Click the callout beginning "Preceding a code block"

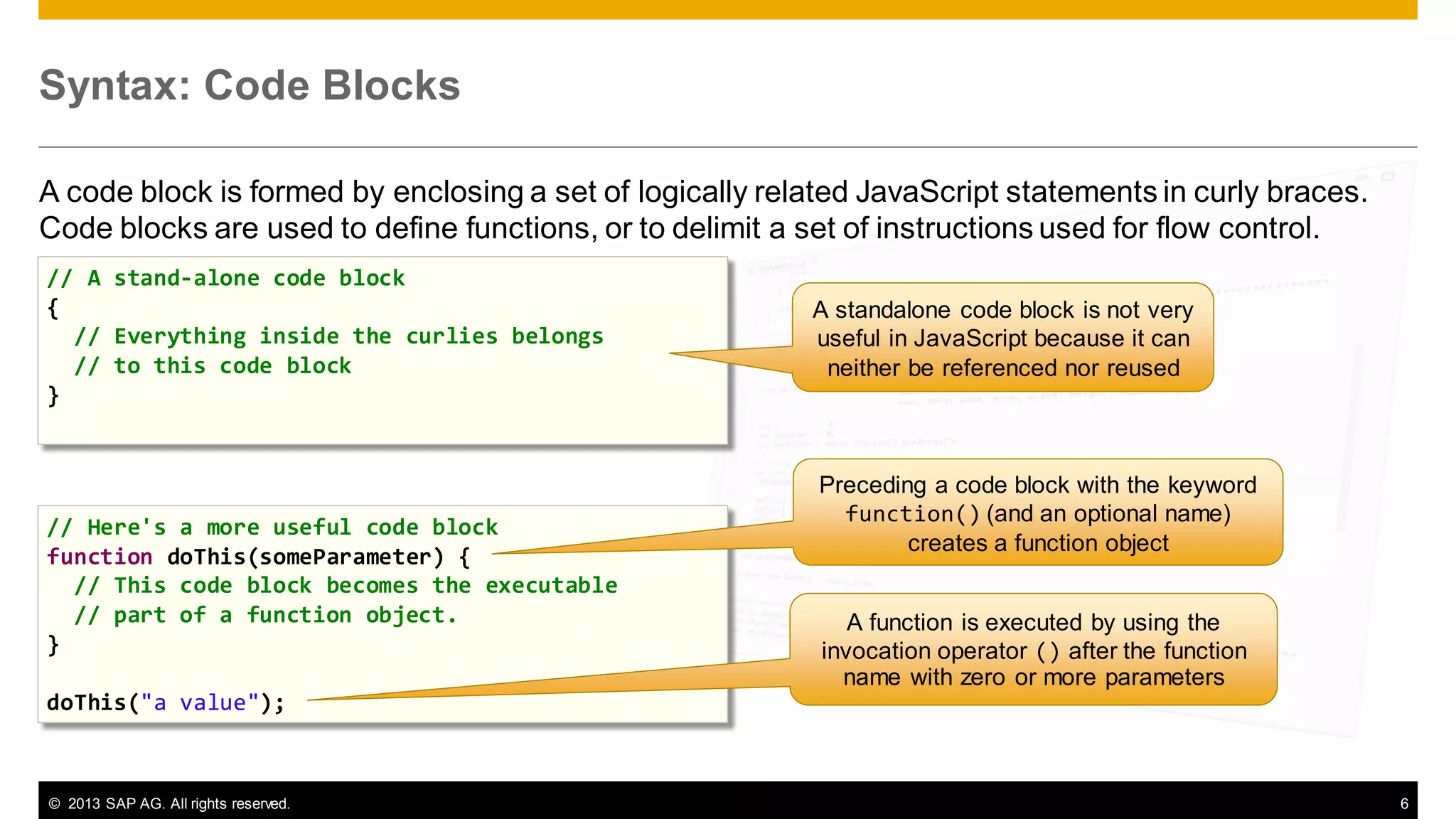point(1038,513)
